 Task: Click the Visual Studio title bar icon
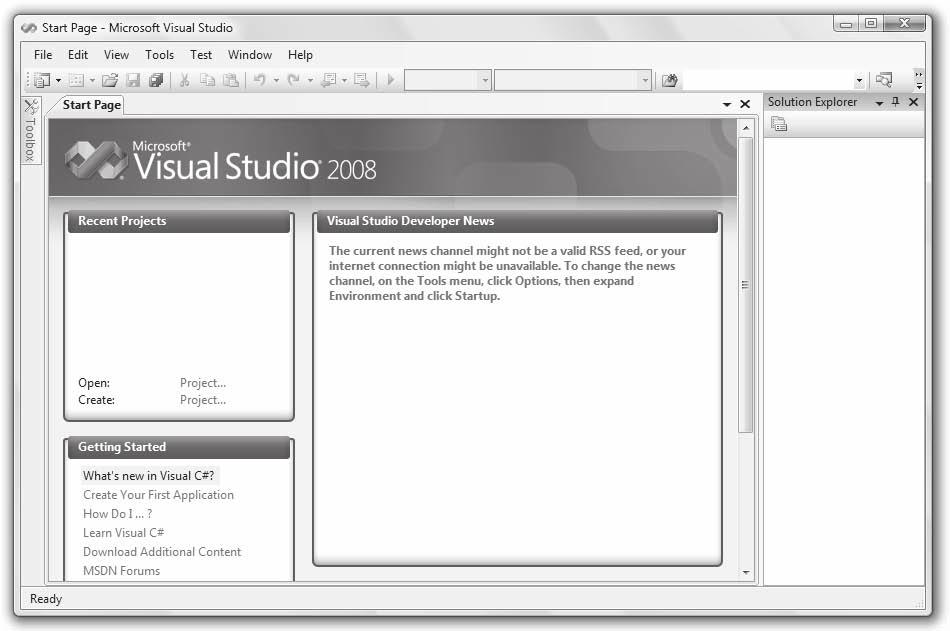point(29,28)
